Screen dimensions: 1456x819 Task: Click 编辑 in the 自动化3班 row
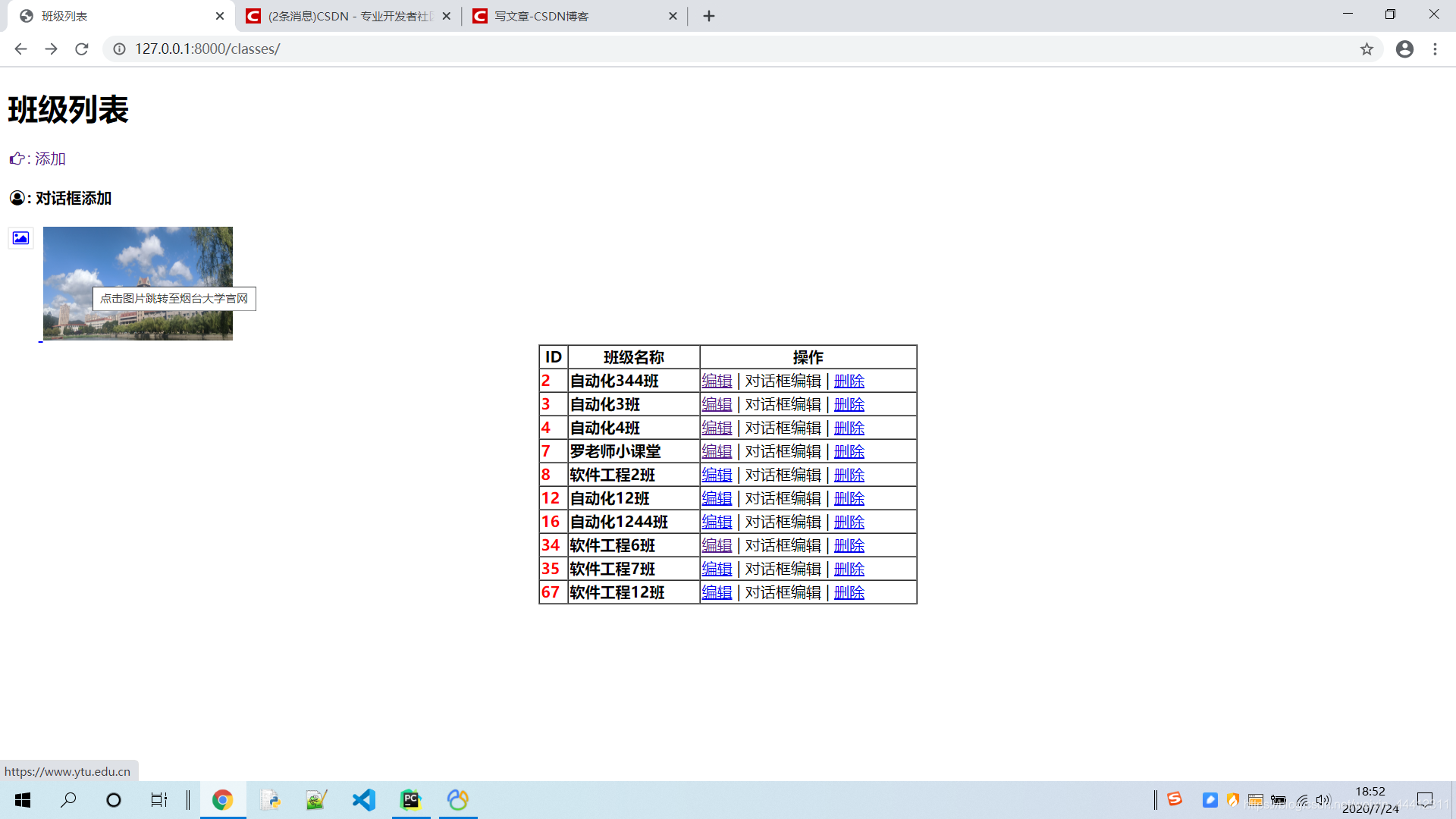click(x=717, y=404)
